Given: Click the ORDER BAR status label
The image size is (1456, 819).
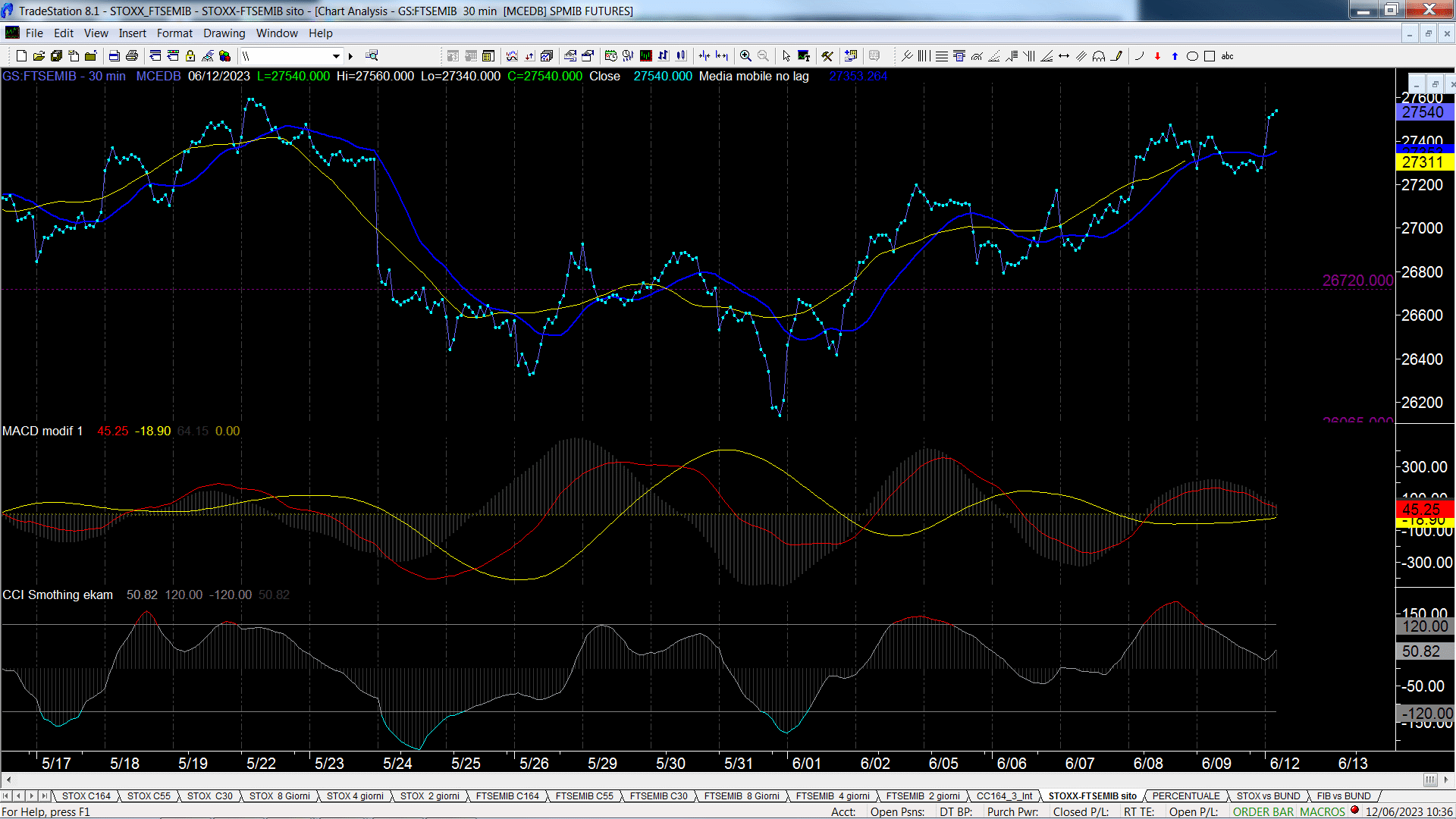Looking at the screenshot, I should [x=1263, y=811].
